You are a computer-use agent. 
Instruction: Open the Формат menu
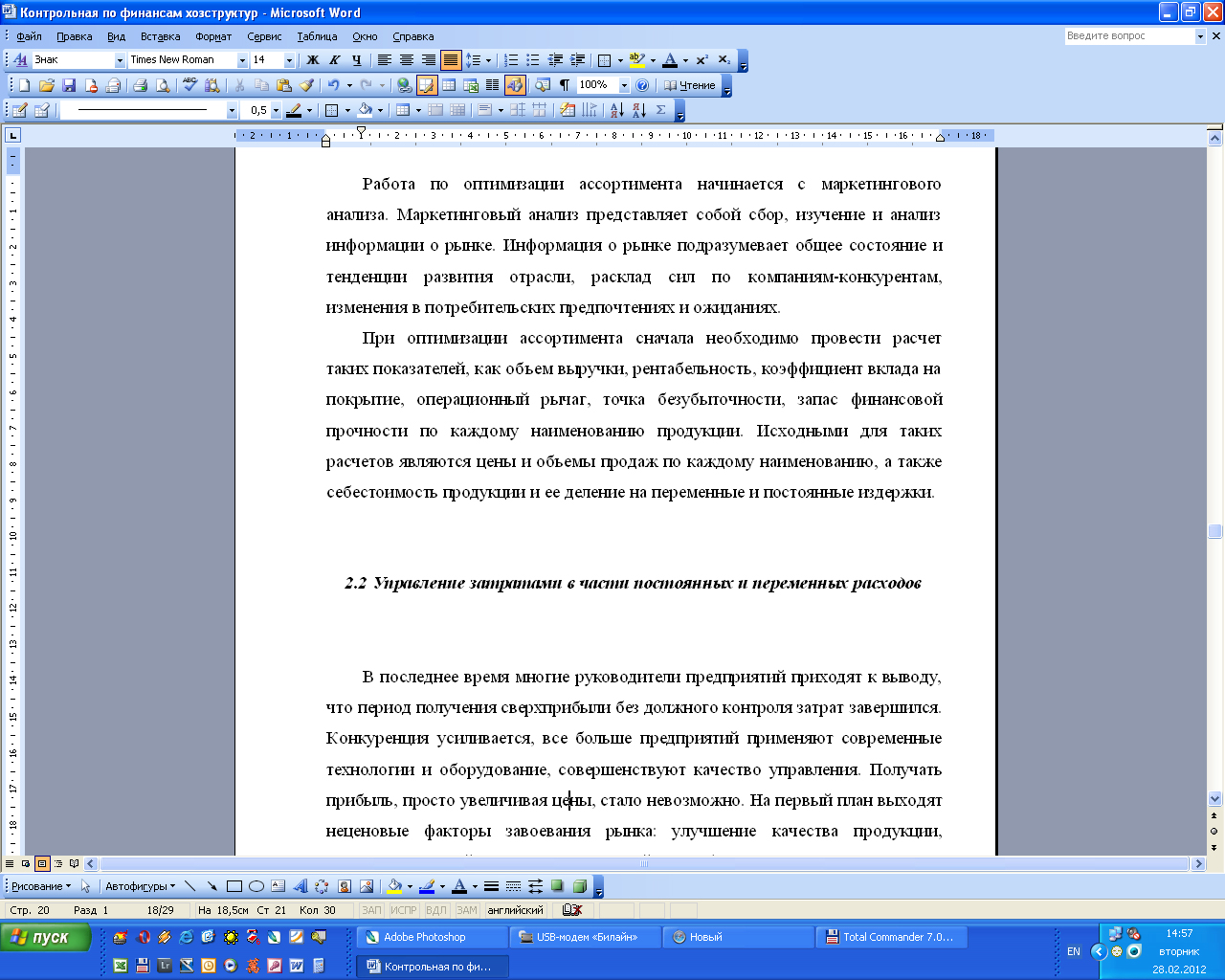[213, 36]
